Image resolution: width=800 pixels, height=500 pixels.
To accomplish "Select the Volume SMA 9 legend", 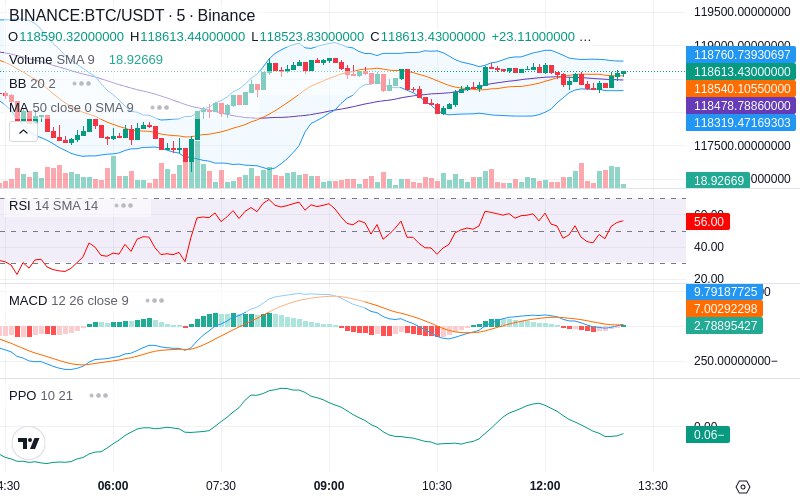I will 52,59.
